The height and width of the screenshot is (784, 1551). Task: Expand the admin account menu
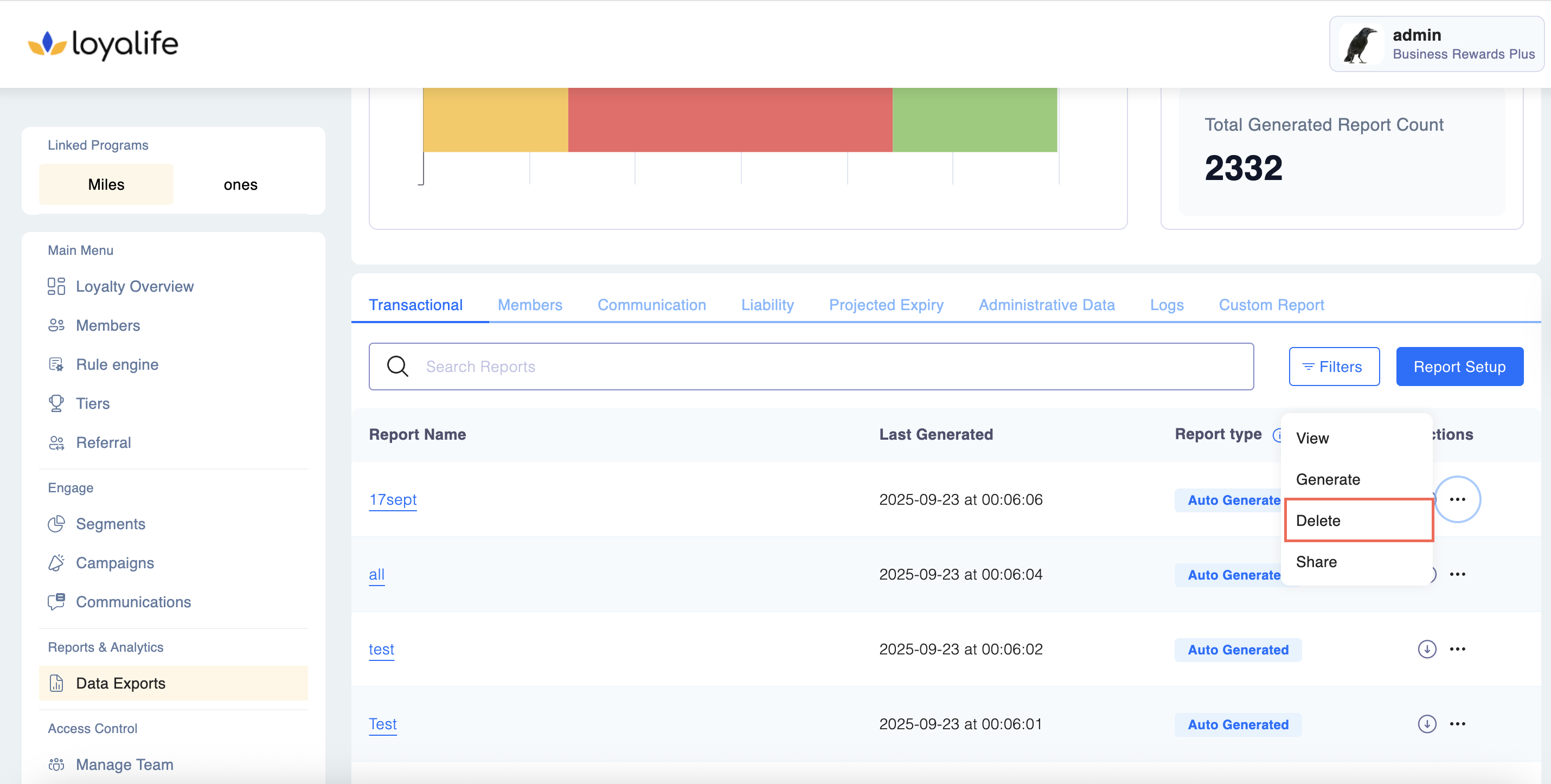point(1436,44)
